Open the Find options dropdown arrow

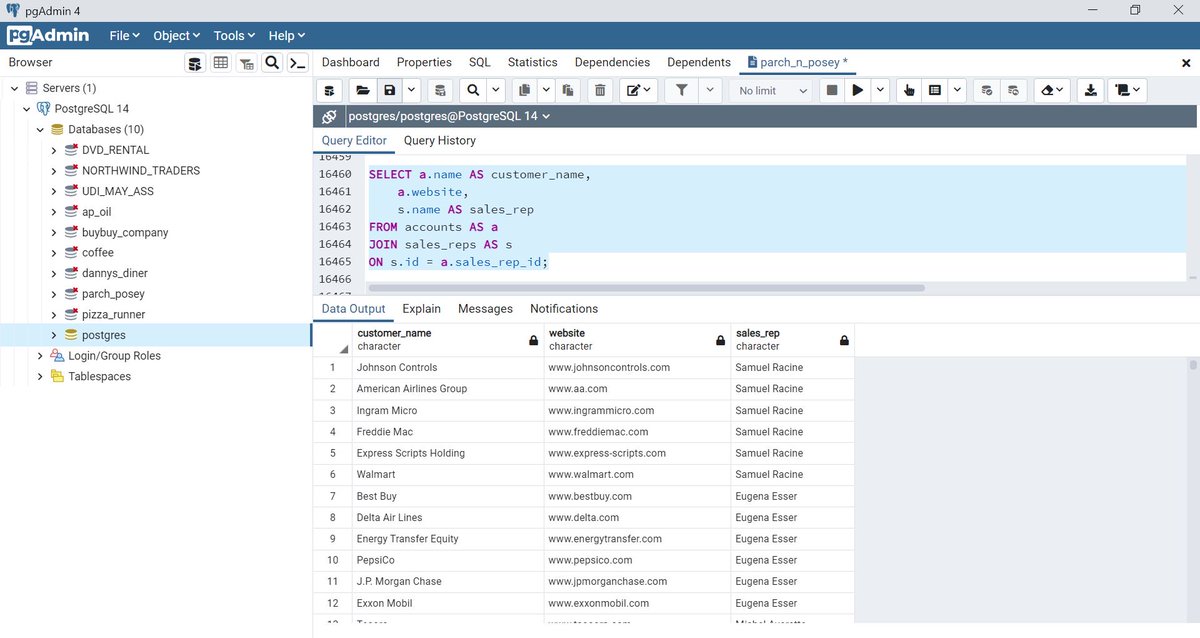click(x=495, y=90)
